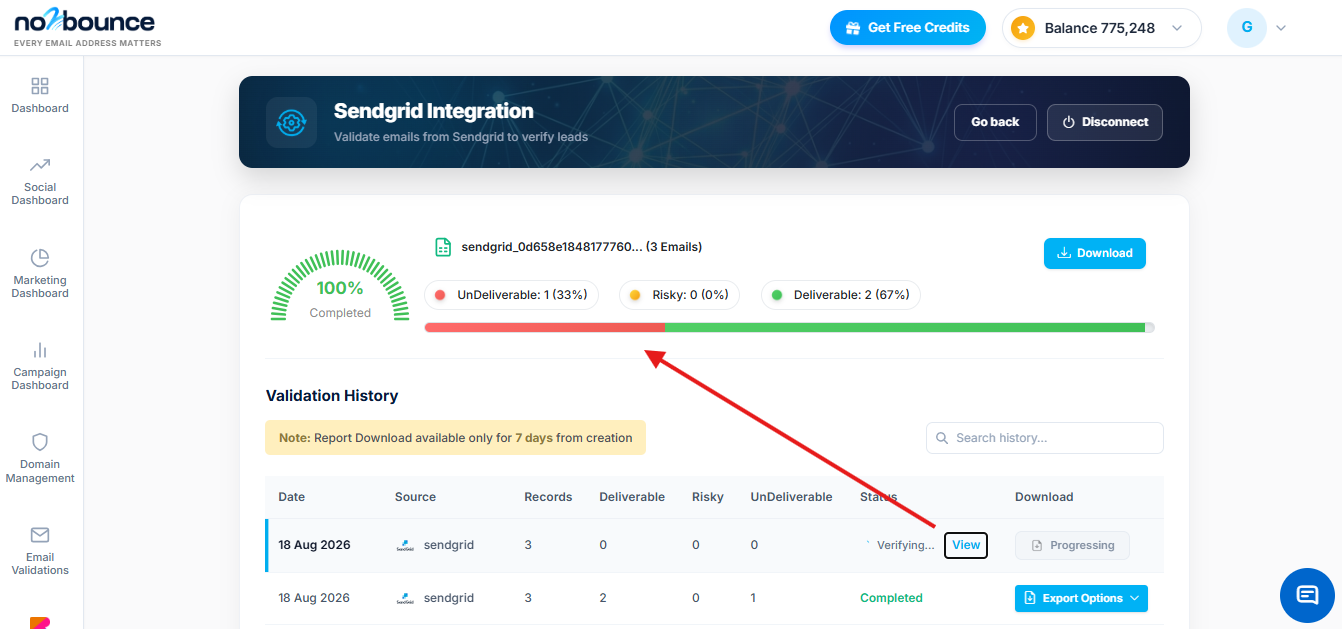Viewport: 1342px width, 629px height.
Task: Click the Progressing download button
Action: 1072,545
